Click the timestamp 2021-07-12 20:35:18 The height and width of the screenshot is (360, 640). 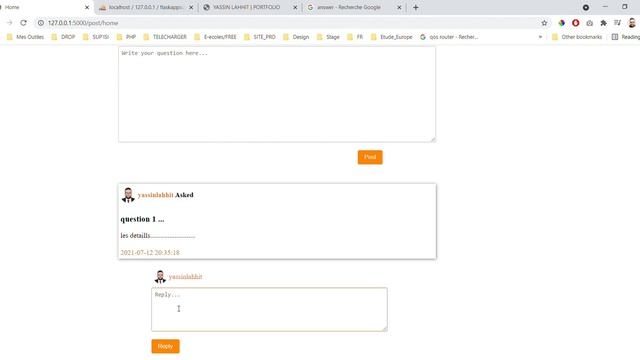(150, 253)
